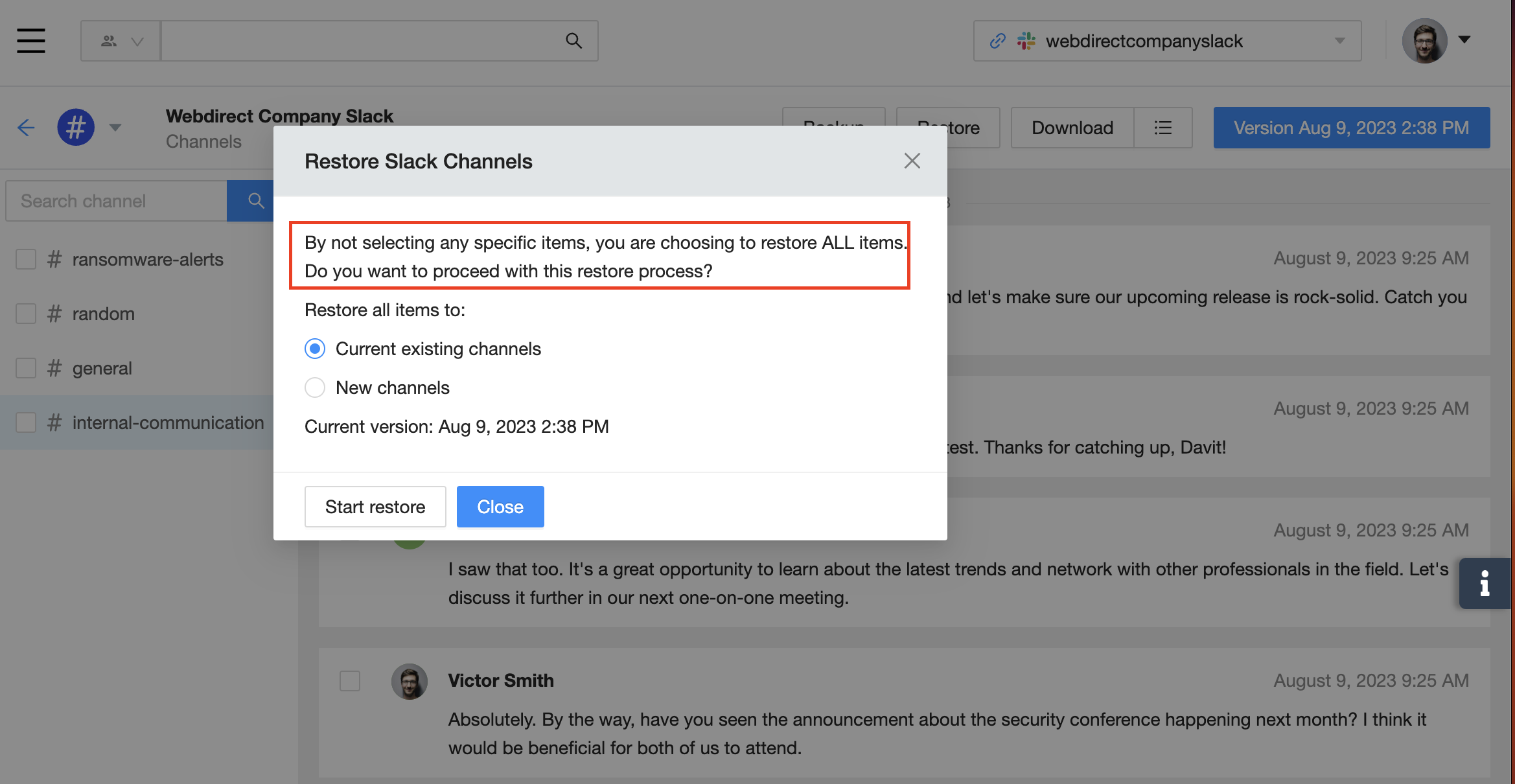Screen dimensions: 1515x784
Task: Click the user profile avatar
Action: 1424,41
